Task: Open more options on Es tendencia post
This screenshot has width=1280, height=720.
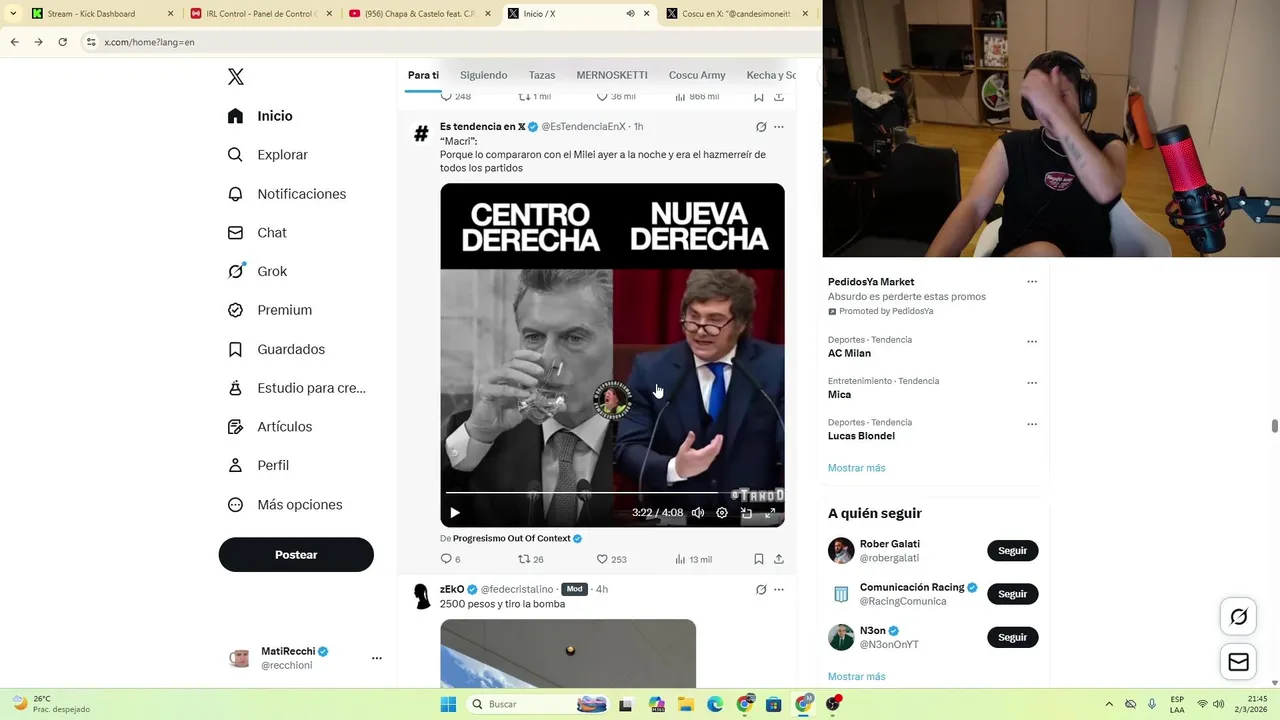Action: click(779, 127)
